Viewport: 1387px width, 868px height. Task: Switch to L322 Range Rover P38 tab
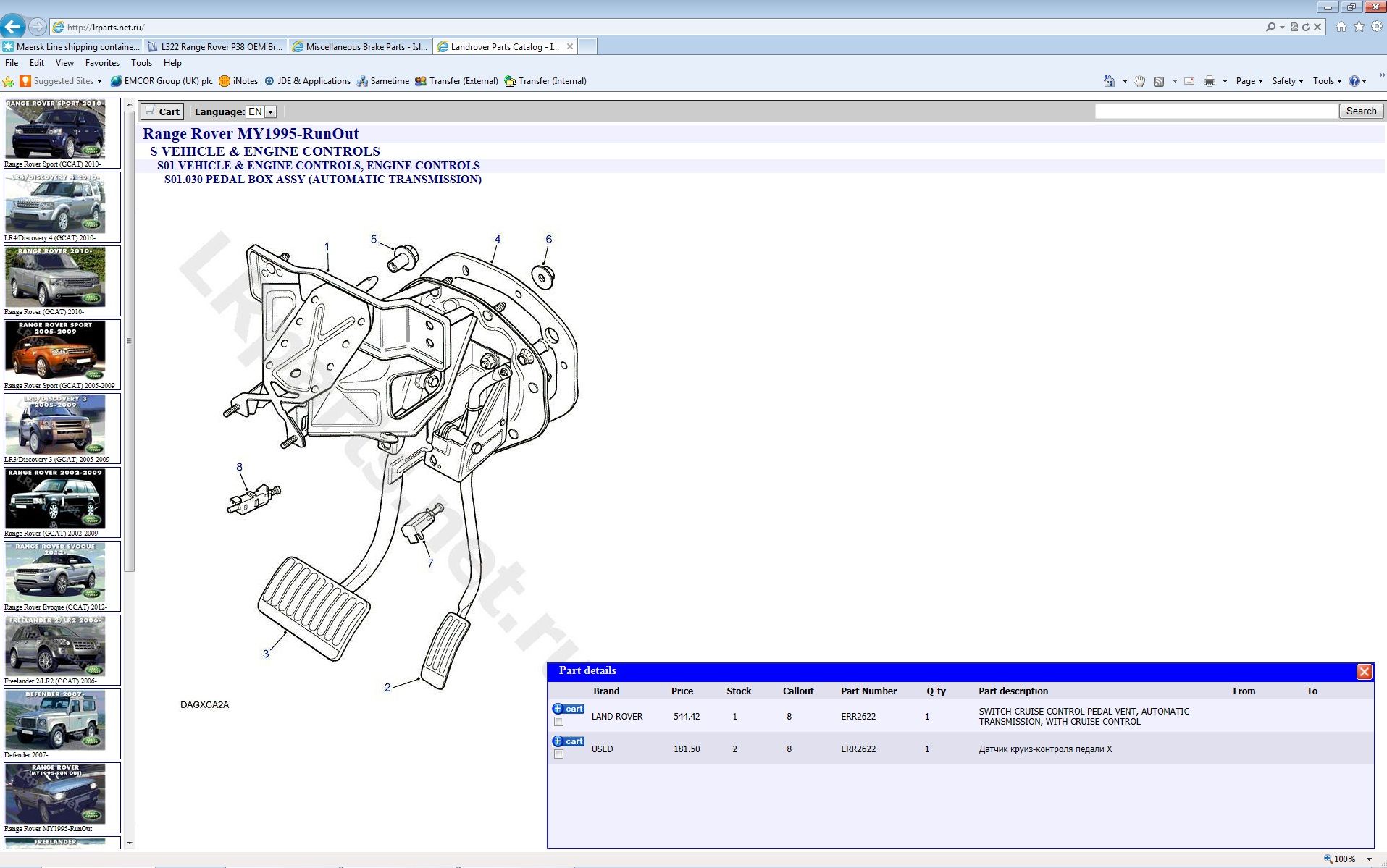click(216, 46)
